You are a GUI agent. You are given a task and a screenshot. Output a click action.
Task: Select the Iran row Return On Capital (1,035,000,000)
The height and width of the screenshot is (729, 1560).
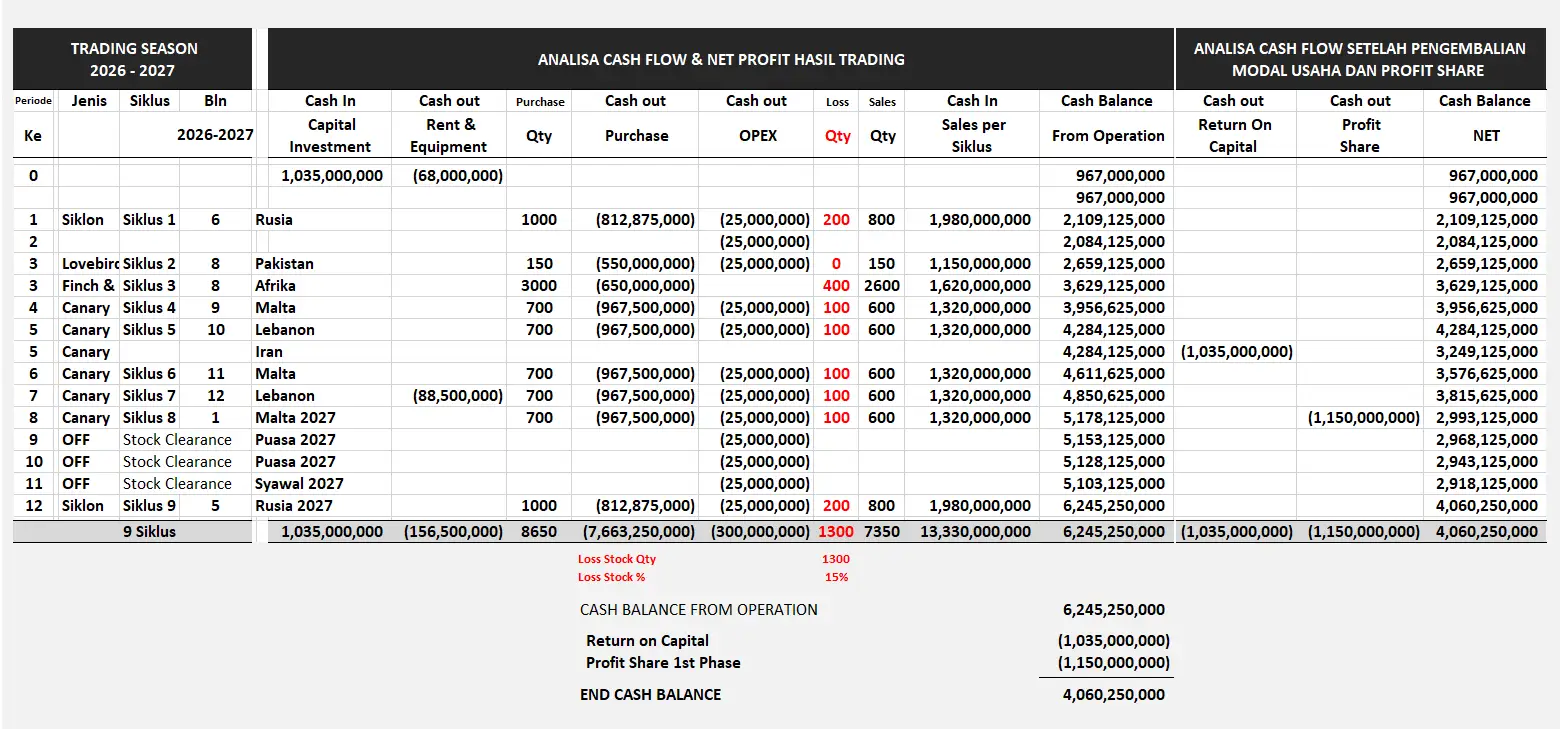point(1236,351)
